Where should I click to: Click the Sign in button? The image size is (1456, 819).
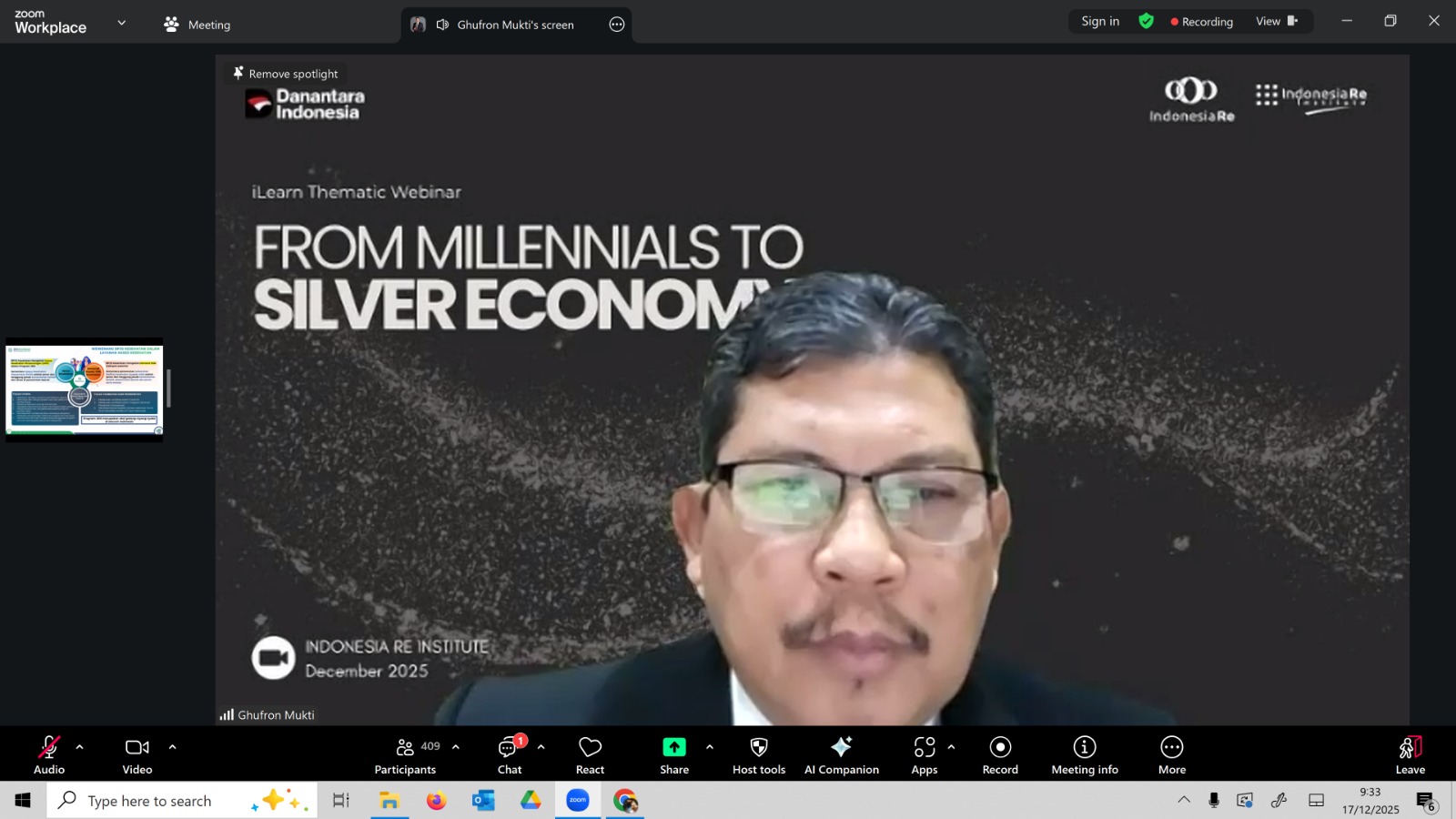[1100, 21]
